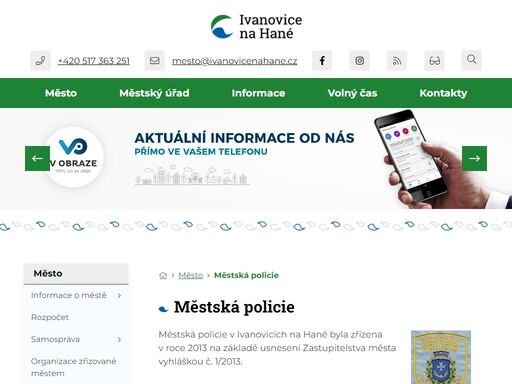Image resolution: width=512 pixels, height=384 pixels.
Task: Click the Městská policie page heading
Action: [234, 307]
